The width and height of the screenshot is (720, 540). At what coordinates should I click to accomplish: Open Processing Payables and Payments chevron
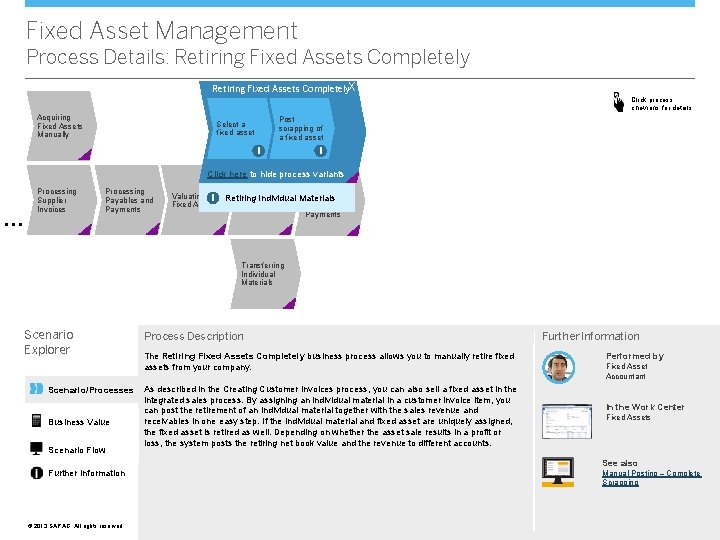click(129, 200)
